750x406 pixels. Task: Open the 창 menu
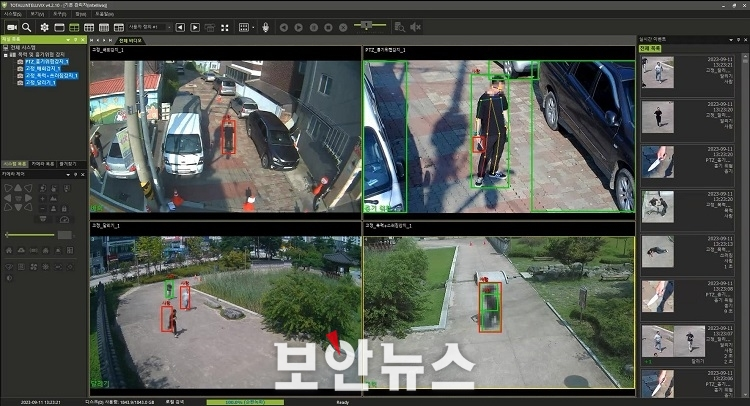(80, 14)
